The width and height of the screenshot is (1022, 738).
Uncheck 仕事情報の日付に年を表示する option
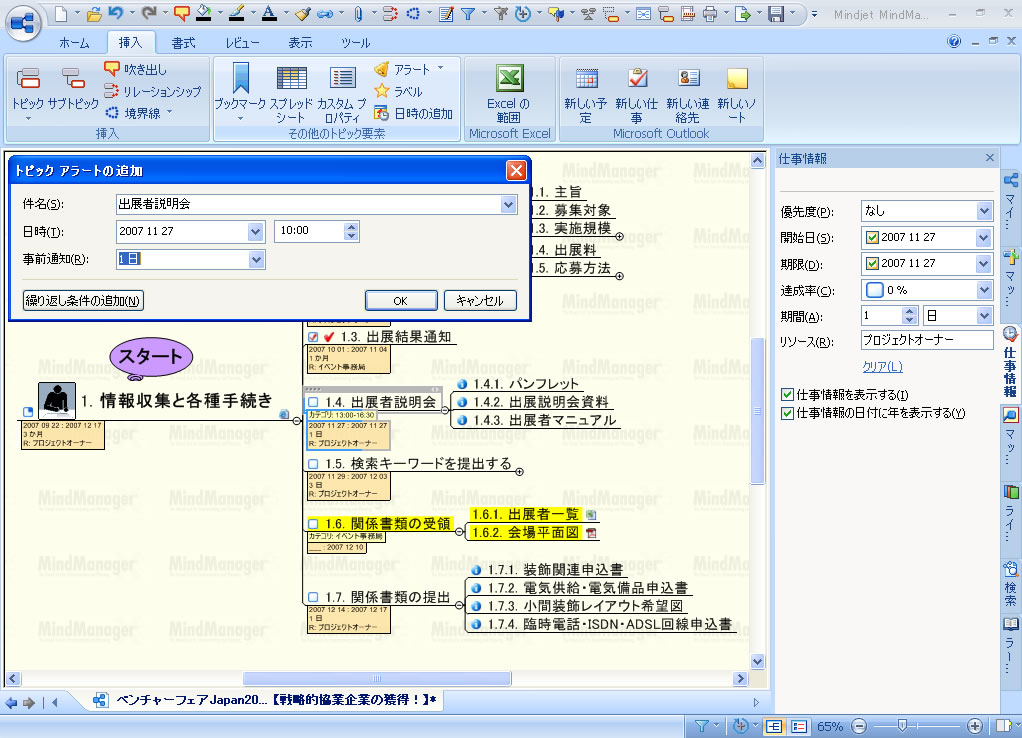(x=787, y=412)
